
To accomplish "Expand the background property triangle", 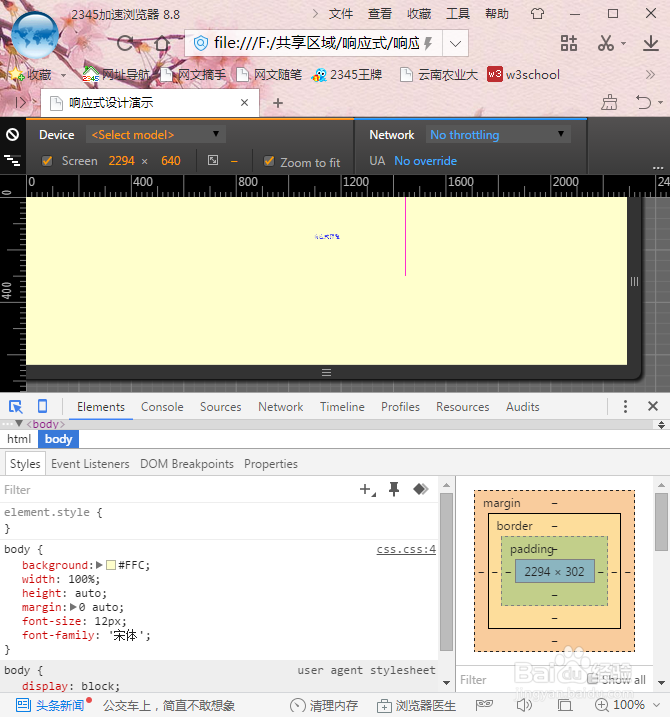I will (x=99, y=565).
